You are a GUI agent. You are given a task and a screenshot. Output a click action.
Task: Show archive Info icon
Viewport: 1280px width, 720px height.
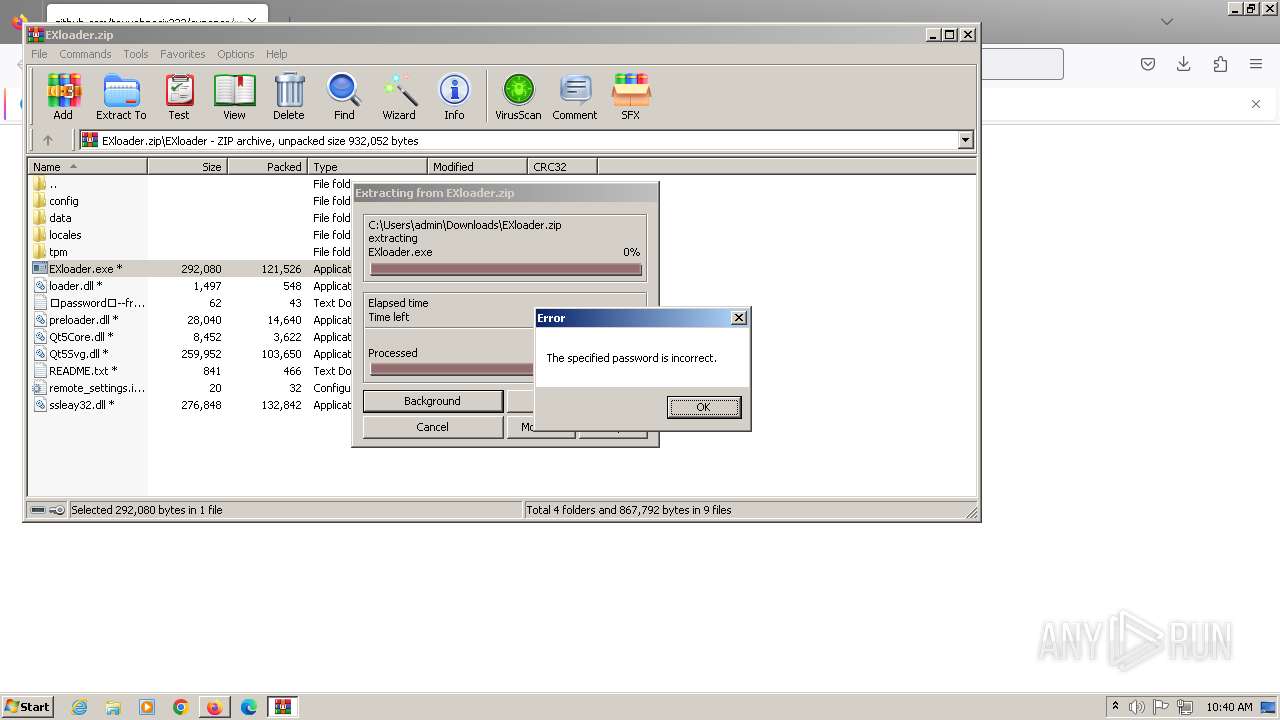pyautogui.click(x=454, y=97)
